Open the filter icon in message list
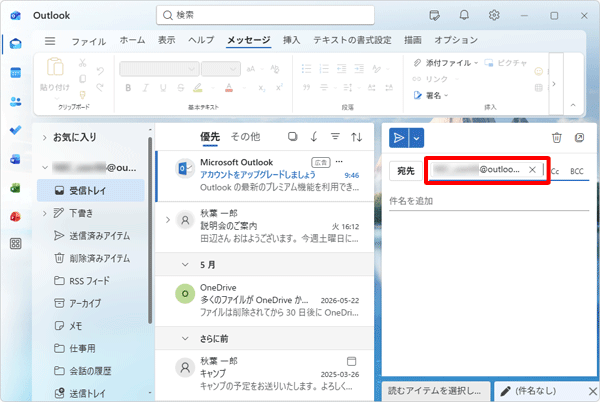The width and height of the screenshot is (600, 402). pos(335,137)
